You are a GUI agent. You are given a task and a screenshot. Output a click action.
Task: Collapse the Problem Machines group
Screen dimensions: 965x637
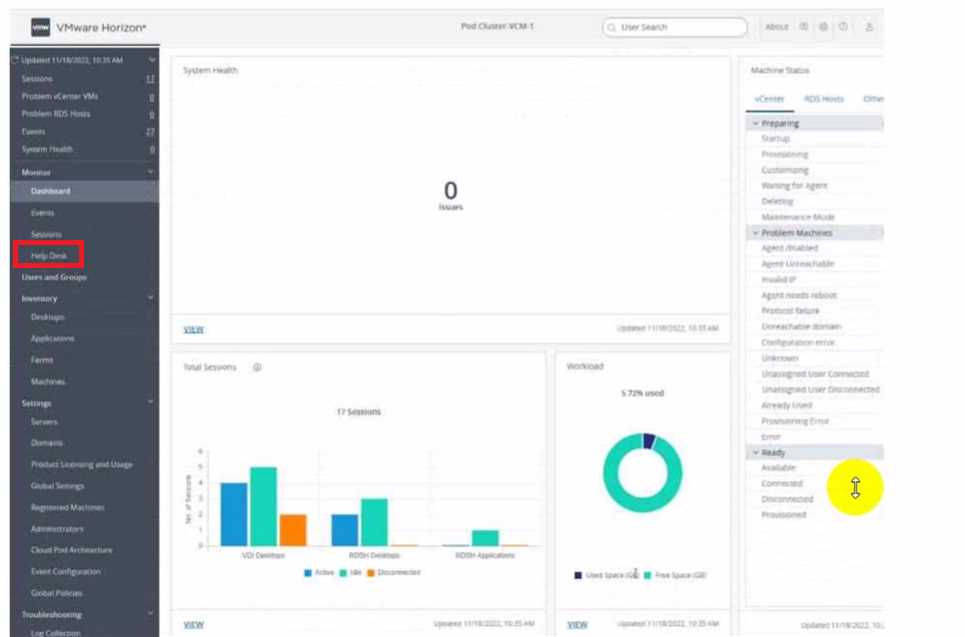pos(756,233)
